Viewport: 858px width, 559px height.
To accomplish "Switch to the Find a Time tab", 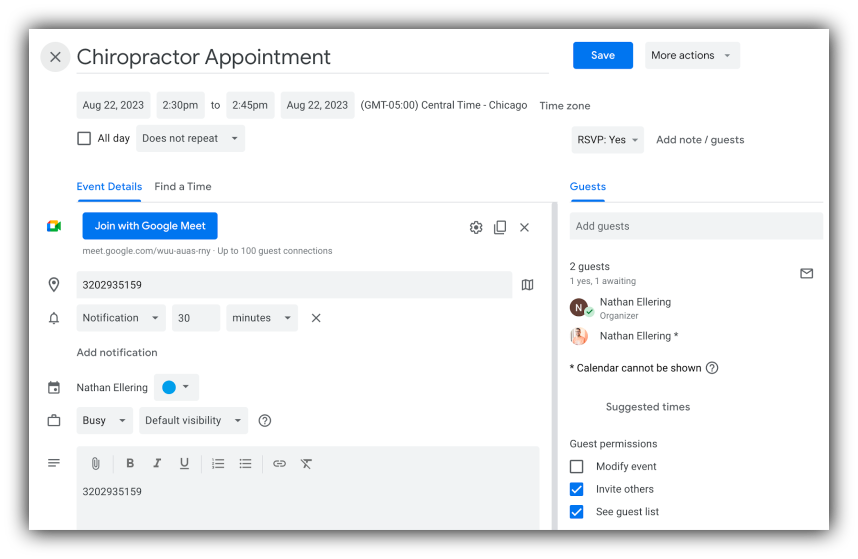I will 183,186.
